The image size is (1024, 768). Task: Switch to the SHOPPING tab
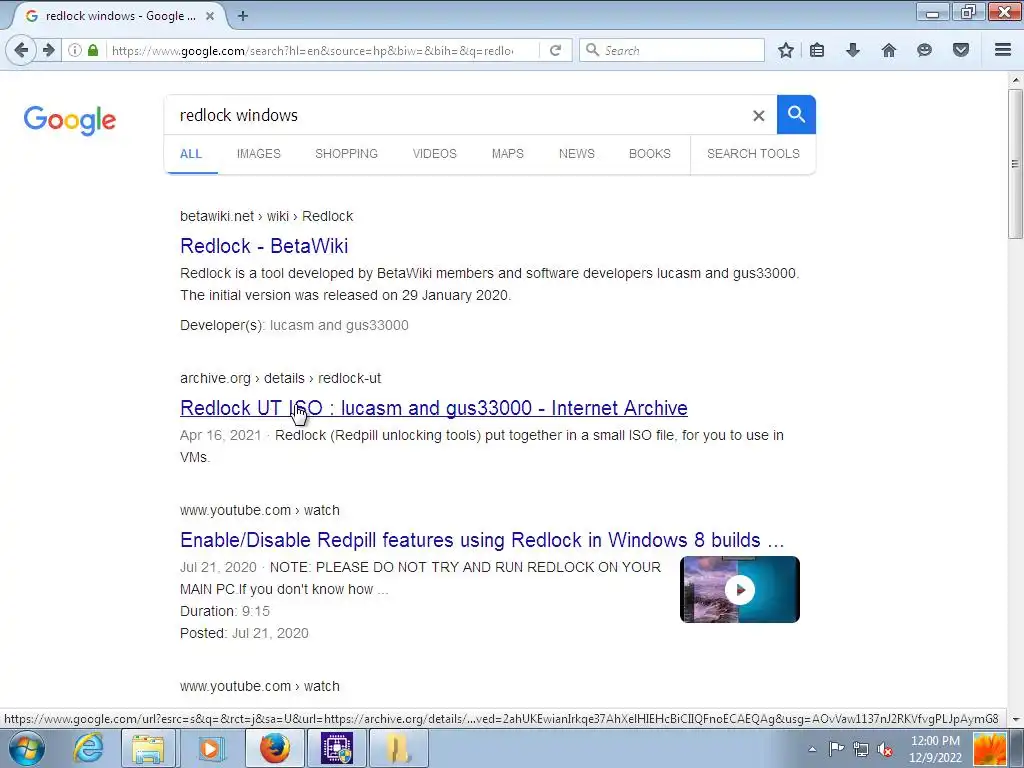[x=346, y=154]
